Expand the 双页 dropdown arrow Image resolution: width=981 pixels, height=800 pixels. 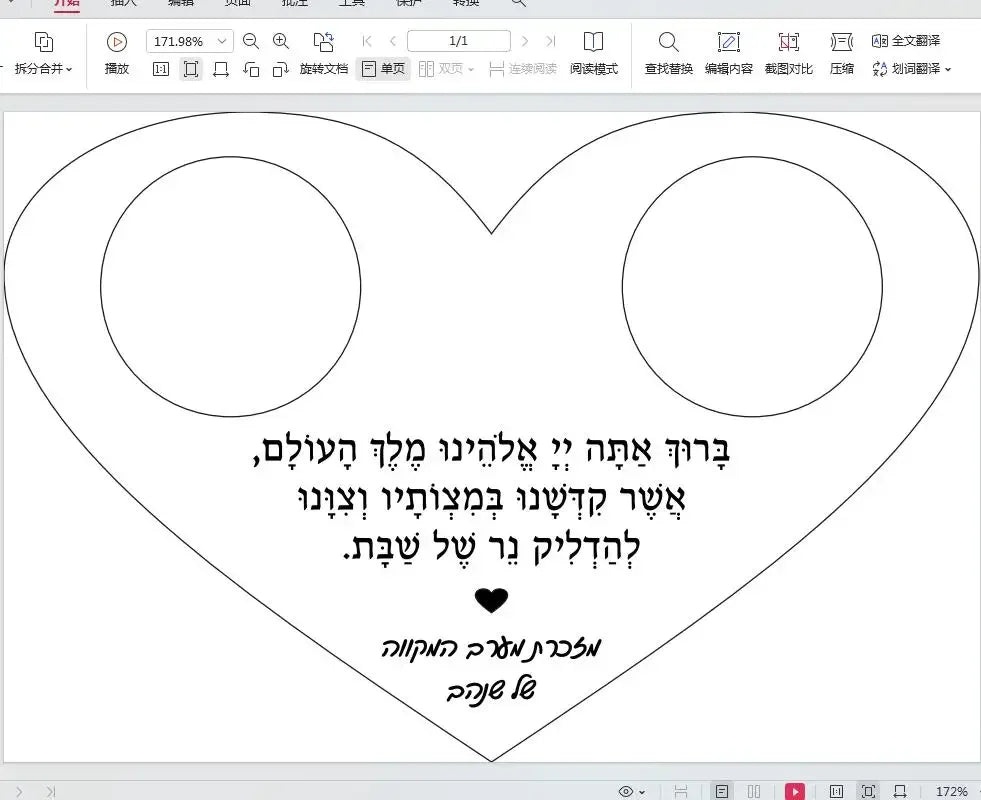[x=471, y=69]
